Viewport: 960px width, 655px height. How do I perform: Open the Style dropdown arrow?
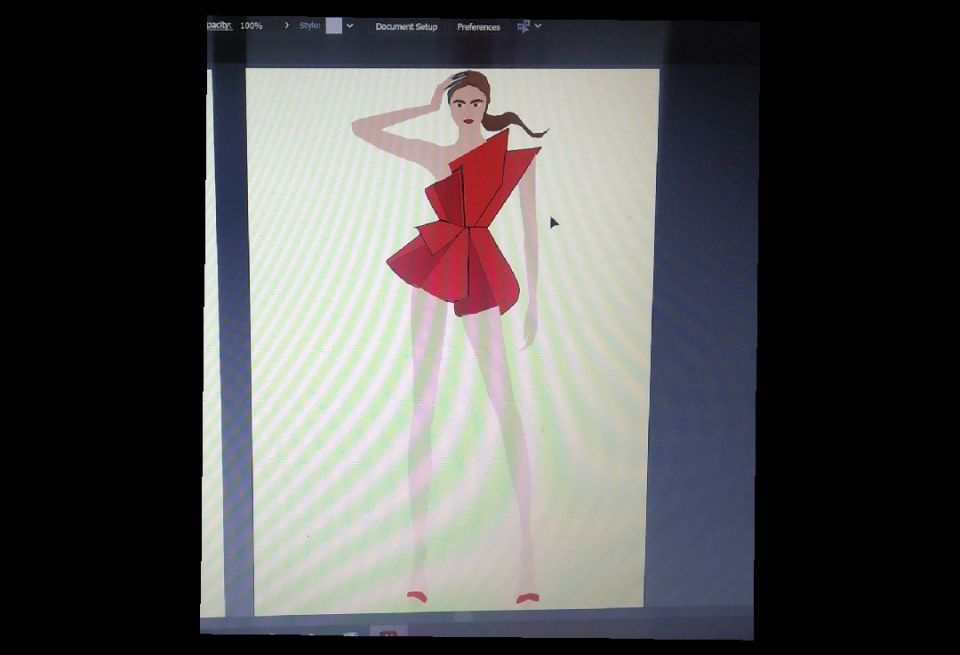tap(350, 26)
